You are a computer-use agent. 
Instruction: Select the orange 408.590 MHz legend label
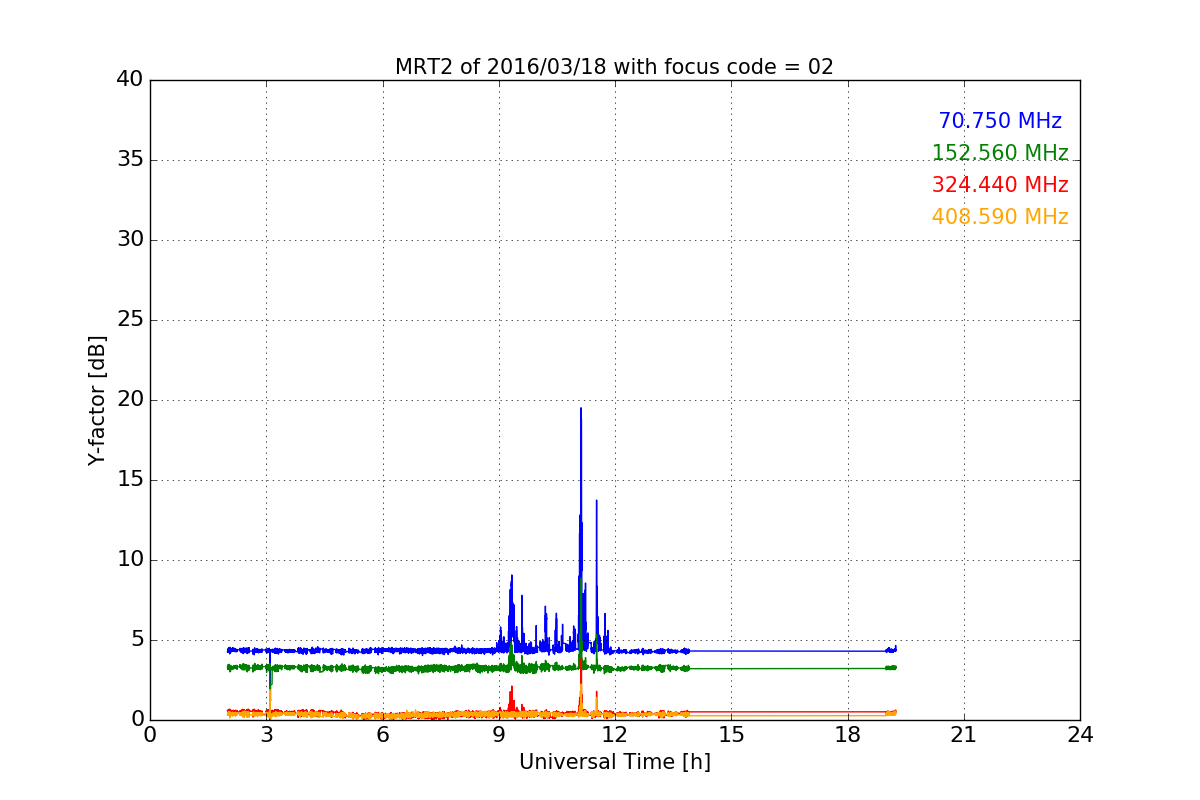(x=1000, y=217)
